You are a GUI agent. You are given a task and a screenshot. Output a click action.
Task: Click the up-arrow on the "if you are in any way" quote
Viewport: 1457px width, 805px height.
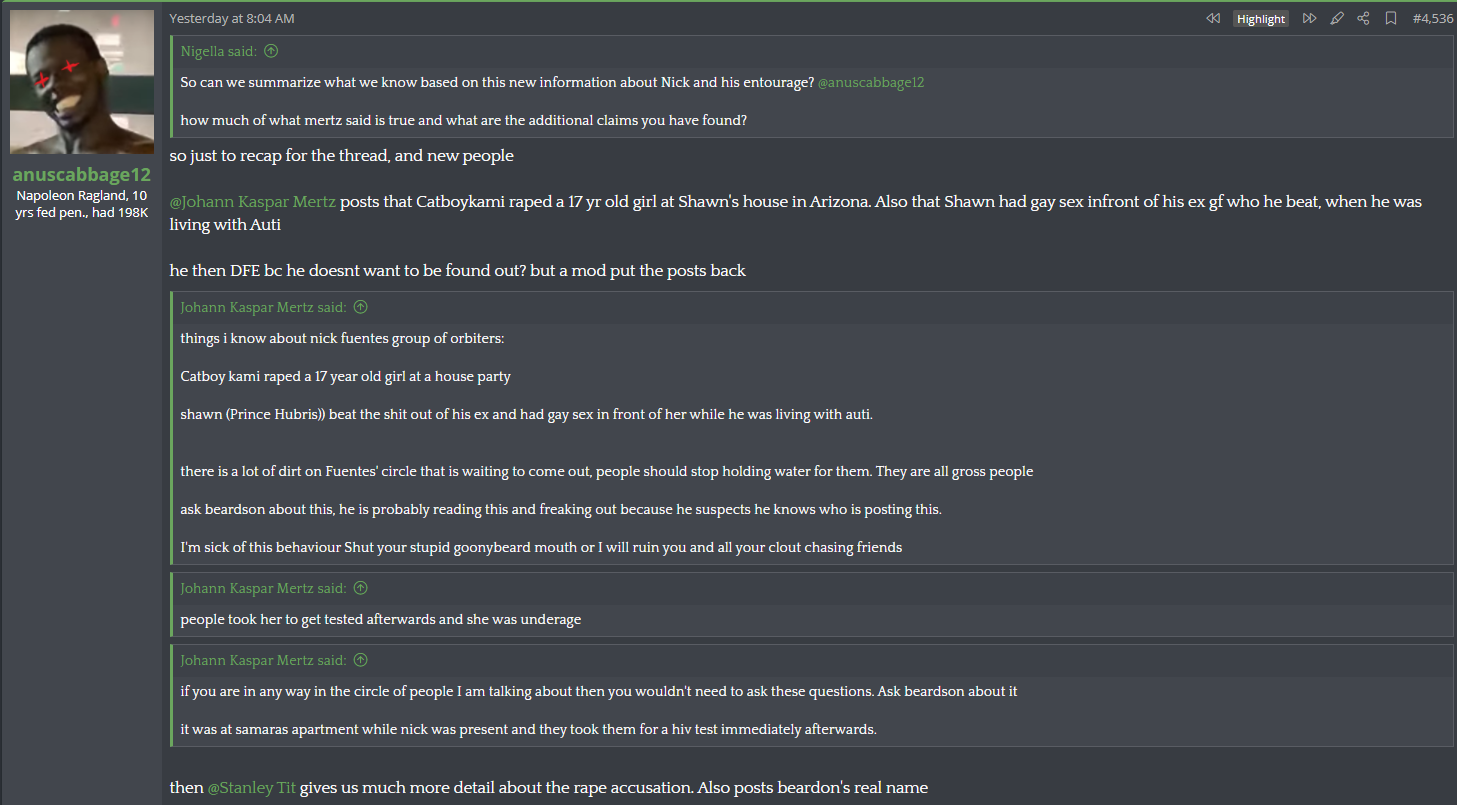(361, 660)
